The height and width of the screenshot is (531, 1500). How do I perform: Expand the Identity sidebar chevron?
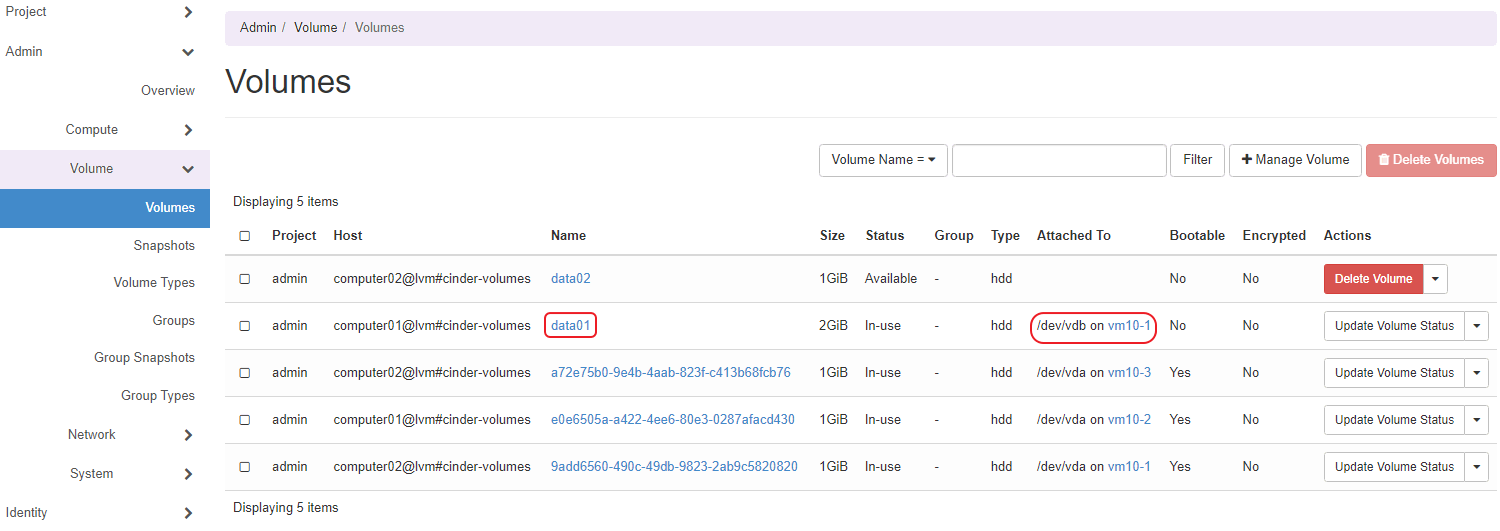coord(188,513)
